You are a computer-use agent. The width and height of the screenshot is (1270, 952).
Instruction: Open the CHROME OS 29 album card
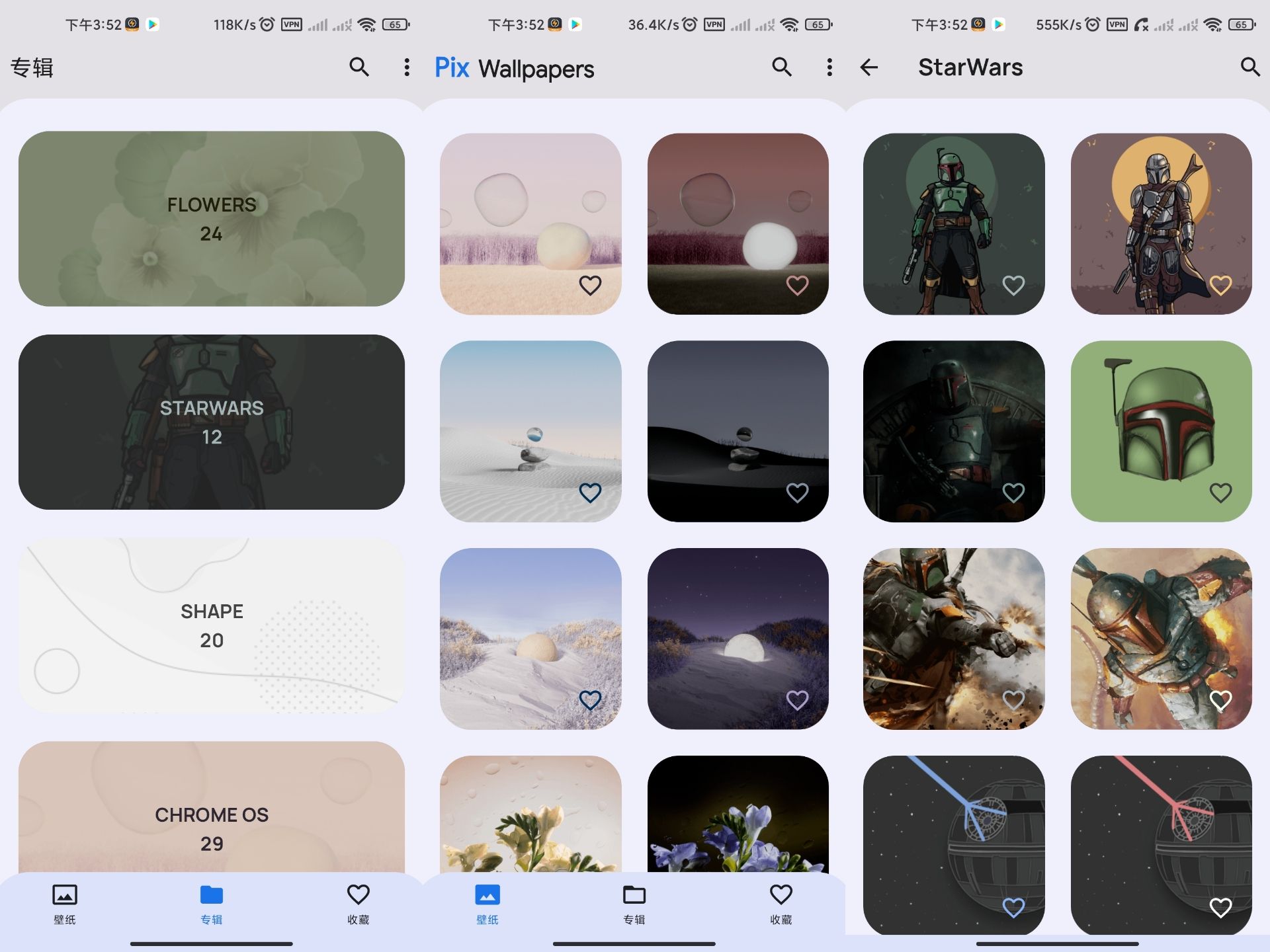[212, 807]
